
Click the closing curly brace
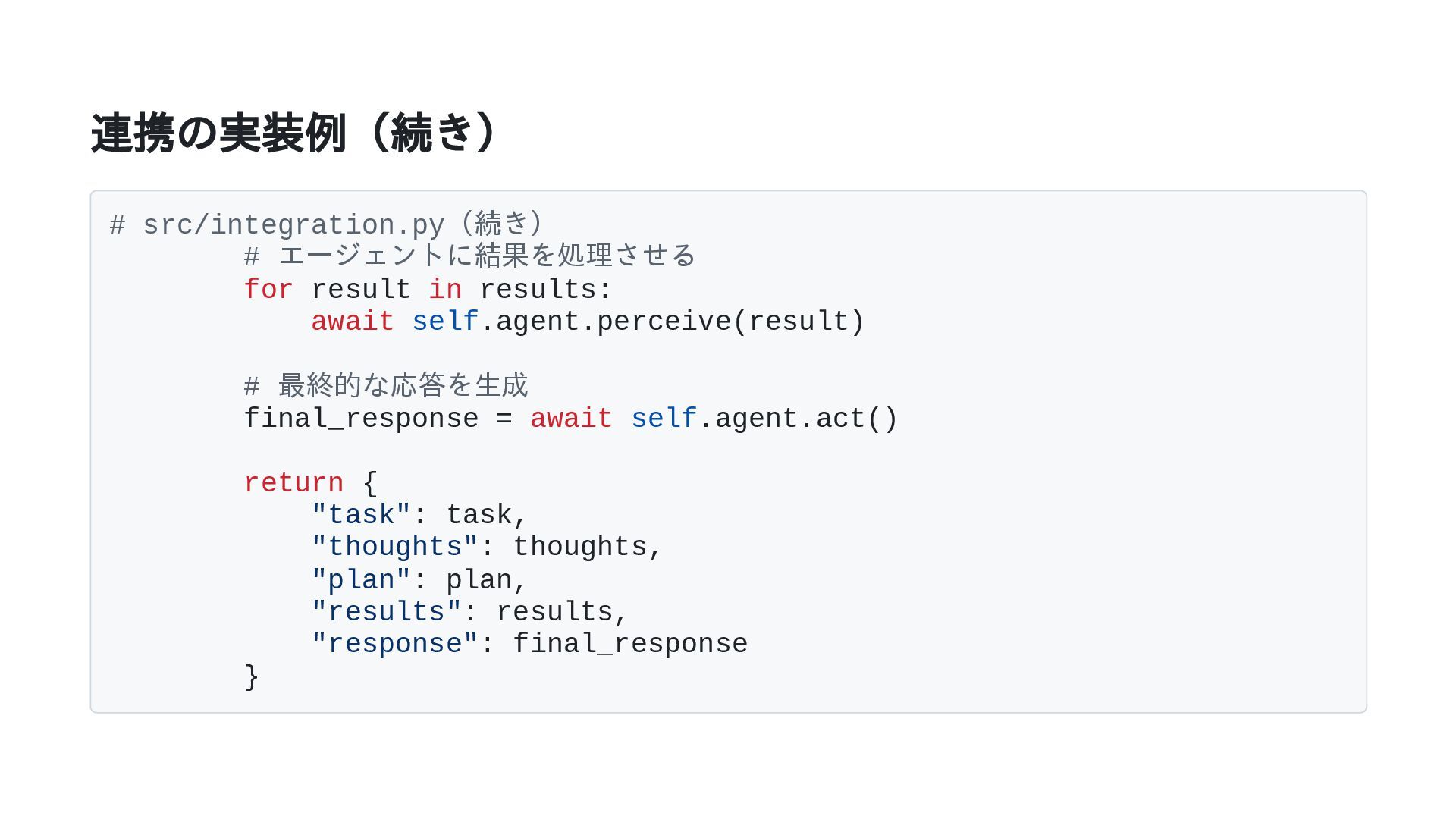(252, 676)
